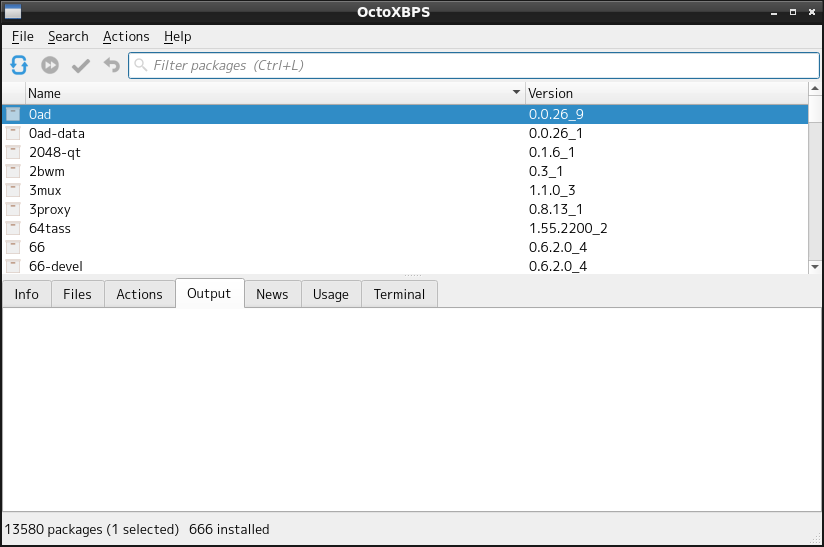The height and width of the screenshot is (547, 824).
Task: Click the splitter handle above tabs
Action: click(413, 275)
